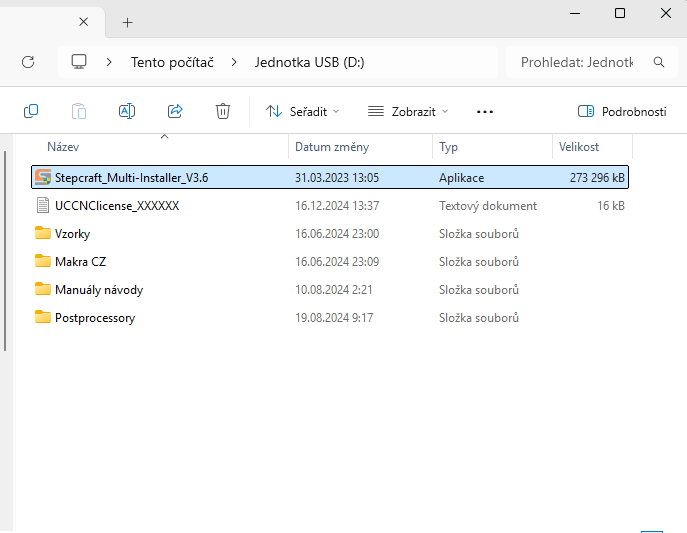Click the navigation pane scrollbar
The height and width of the screenshot is (533, 687).
(x=5, y=251)
